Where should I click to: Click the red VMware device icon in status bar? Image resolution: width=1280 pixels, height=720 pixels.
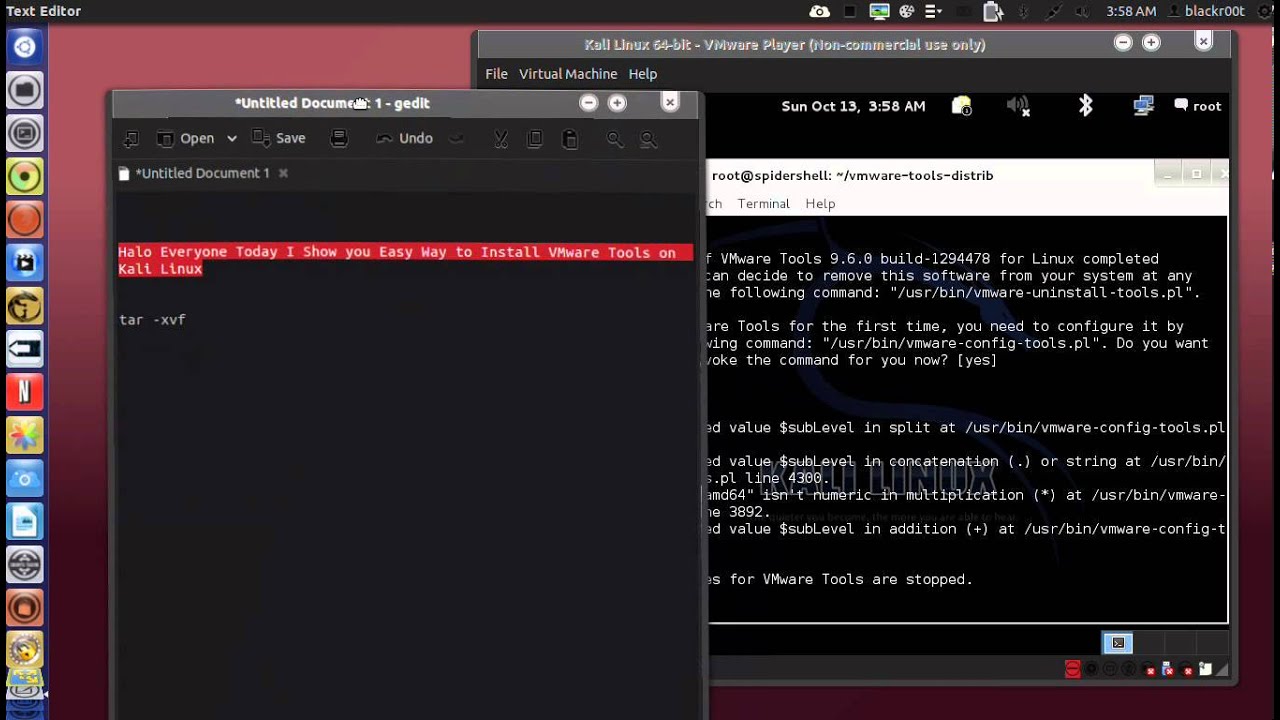pos(1072,669)
